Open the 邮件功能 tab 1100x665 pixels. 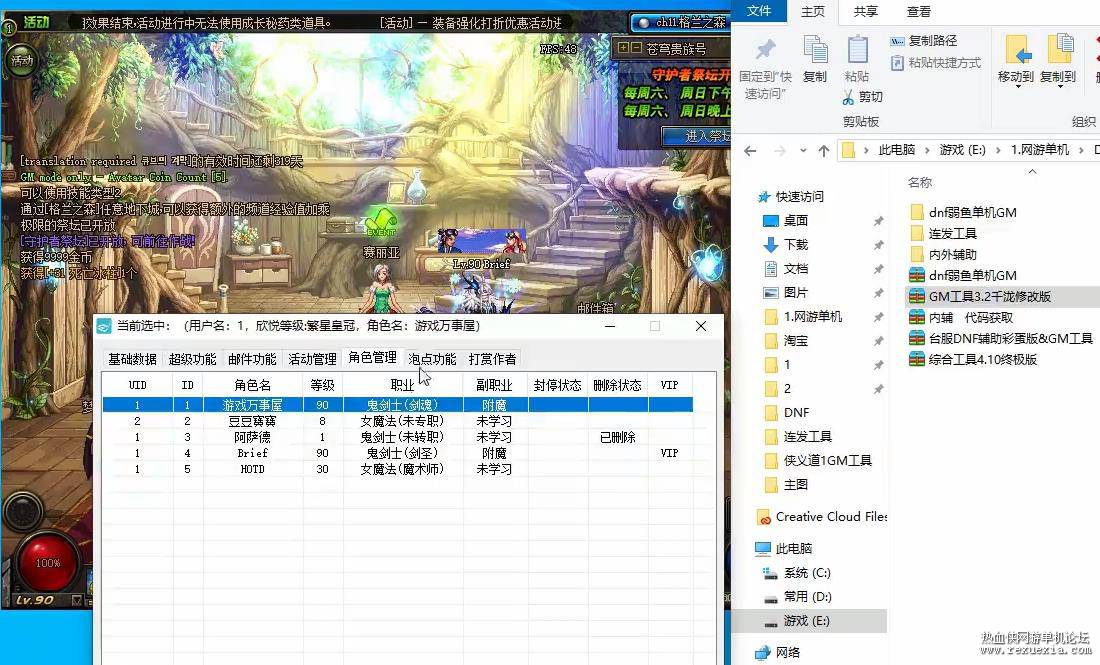coord(252,359)
